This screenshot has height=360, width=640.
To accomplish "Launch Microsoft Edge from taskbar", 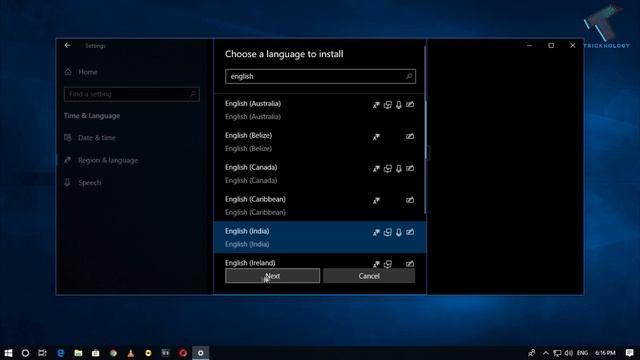I will click(60, 353).
